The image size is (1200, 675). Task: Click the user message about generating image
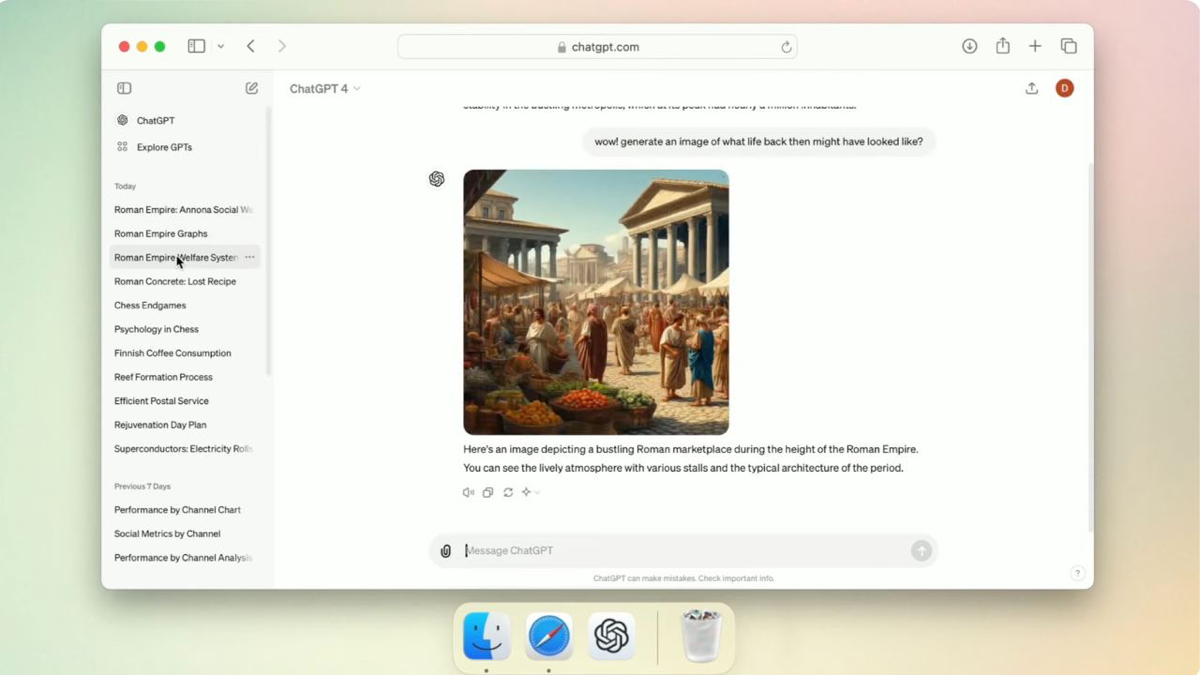(759, 142)
